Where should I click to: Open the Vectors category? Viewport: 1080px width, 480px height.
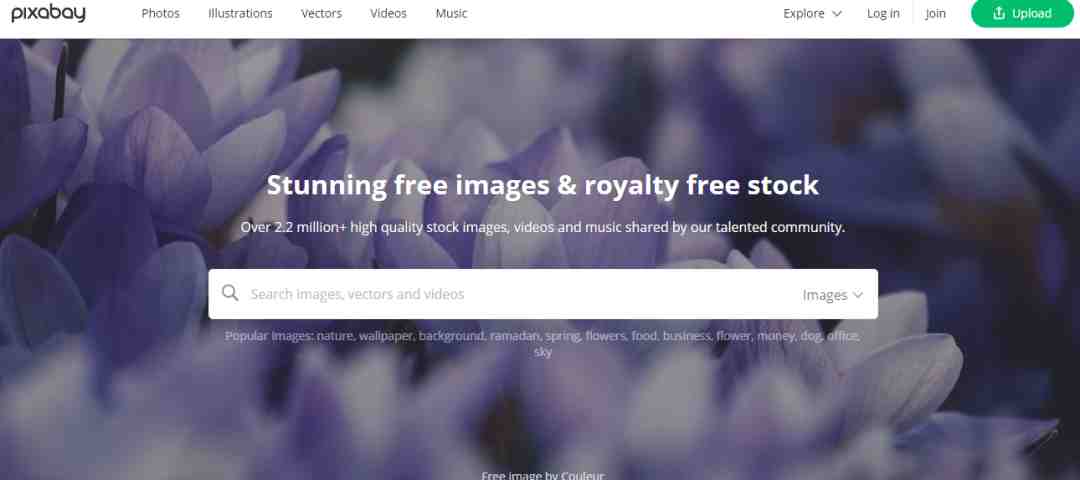[x=322, y=13]
